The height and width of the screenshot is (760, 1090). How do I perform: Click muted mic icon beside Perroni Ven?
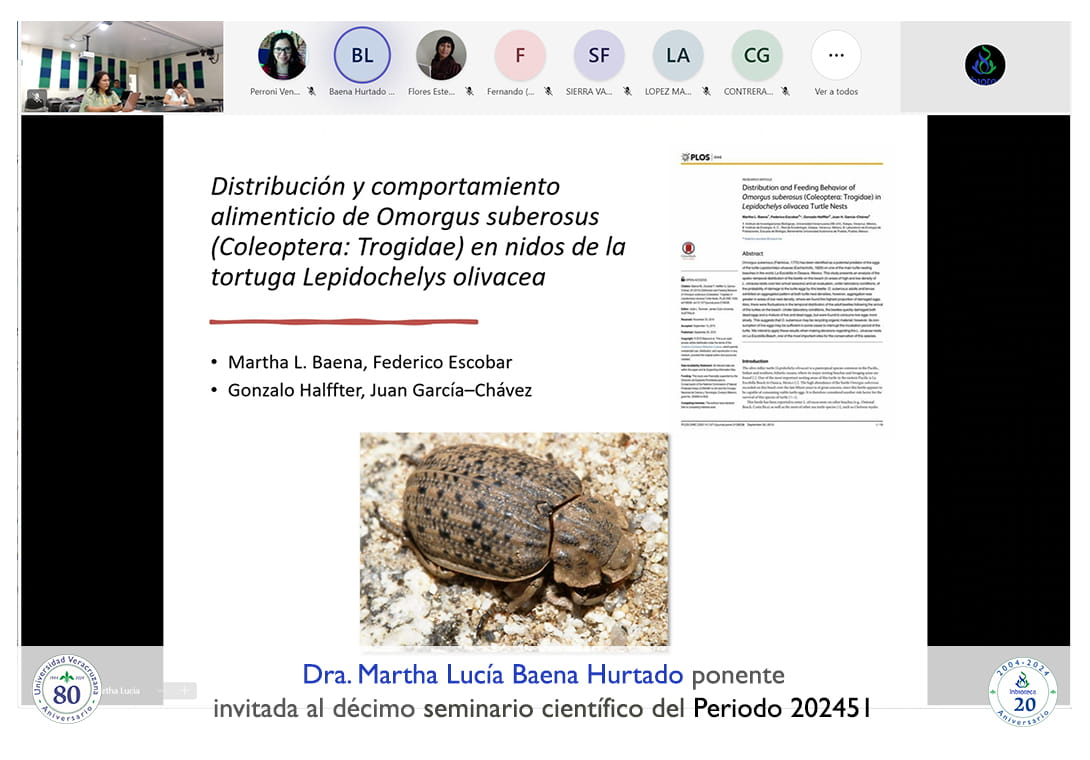311,92
